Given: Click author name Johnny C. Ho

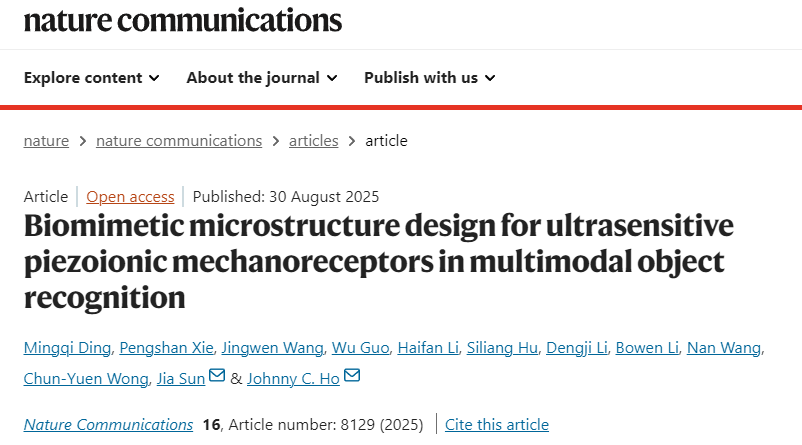Looking at the screenshot, I should pos(293,379).
